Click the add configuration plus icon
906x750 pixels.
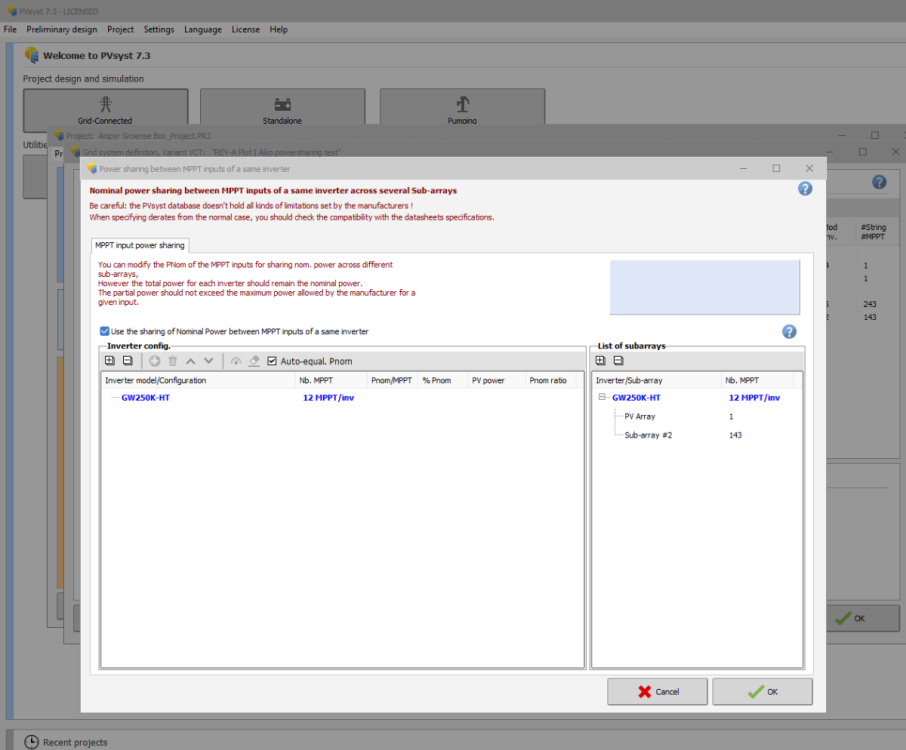(155, 361)
